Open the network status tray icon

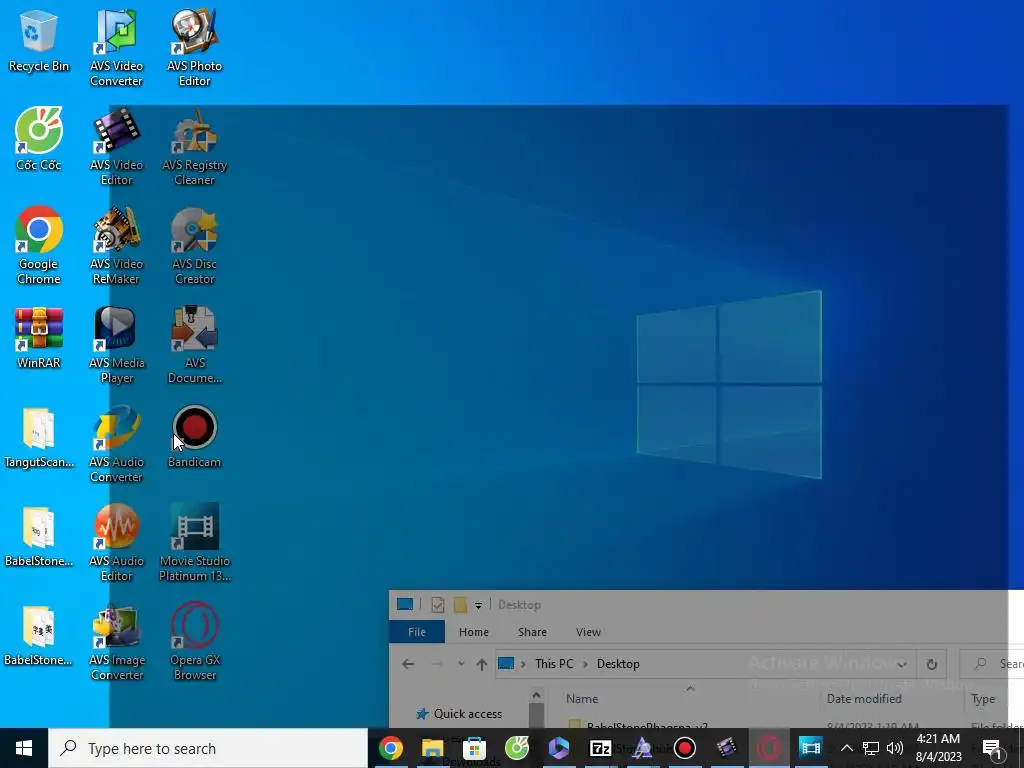871,748
